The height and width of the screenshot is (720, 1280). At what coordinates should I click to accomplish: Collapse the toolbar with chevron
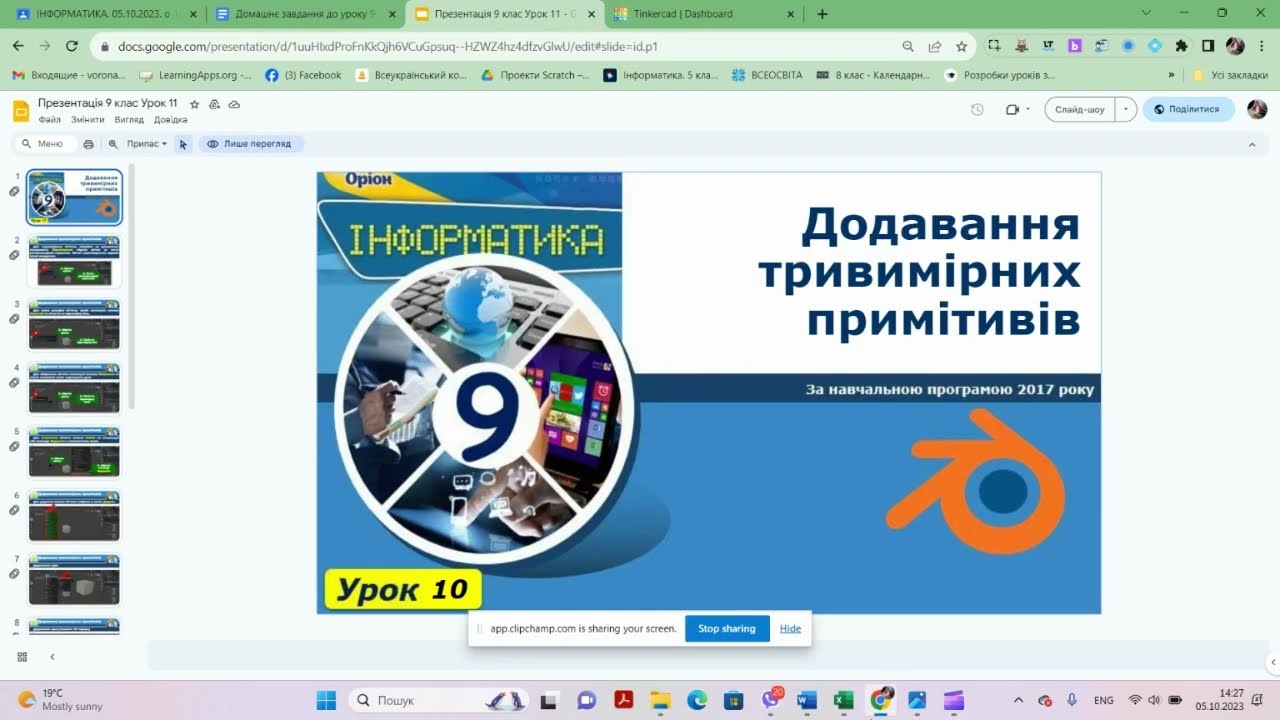tap(1252, 144)
